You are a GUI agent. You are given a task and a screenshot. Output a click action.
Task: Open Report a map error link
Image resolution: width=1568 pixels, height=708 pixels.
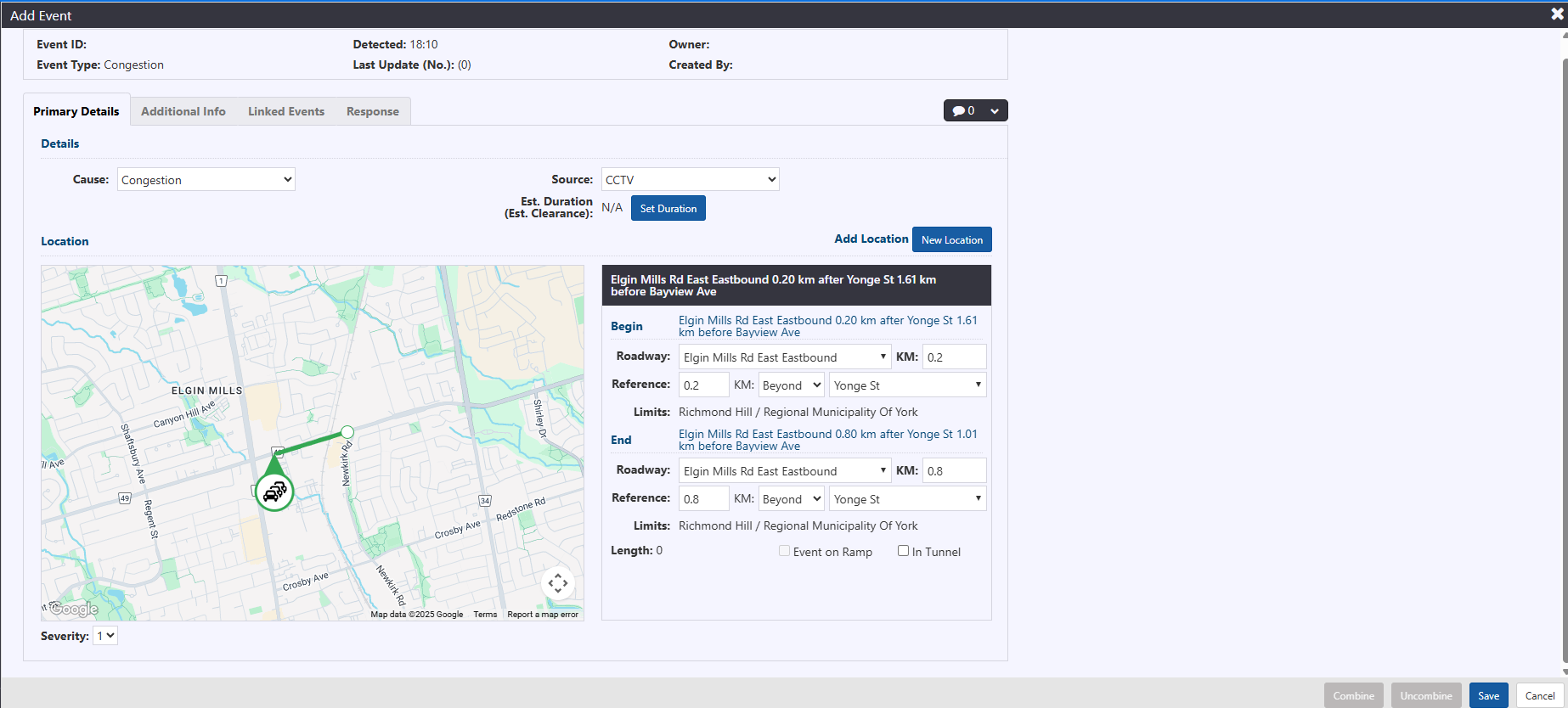pos(543,615)
